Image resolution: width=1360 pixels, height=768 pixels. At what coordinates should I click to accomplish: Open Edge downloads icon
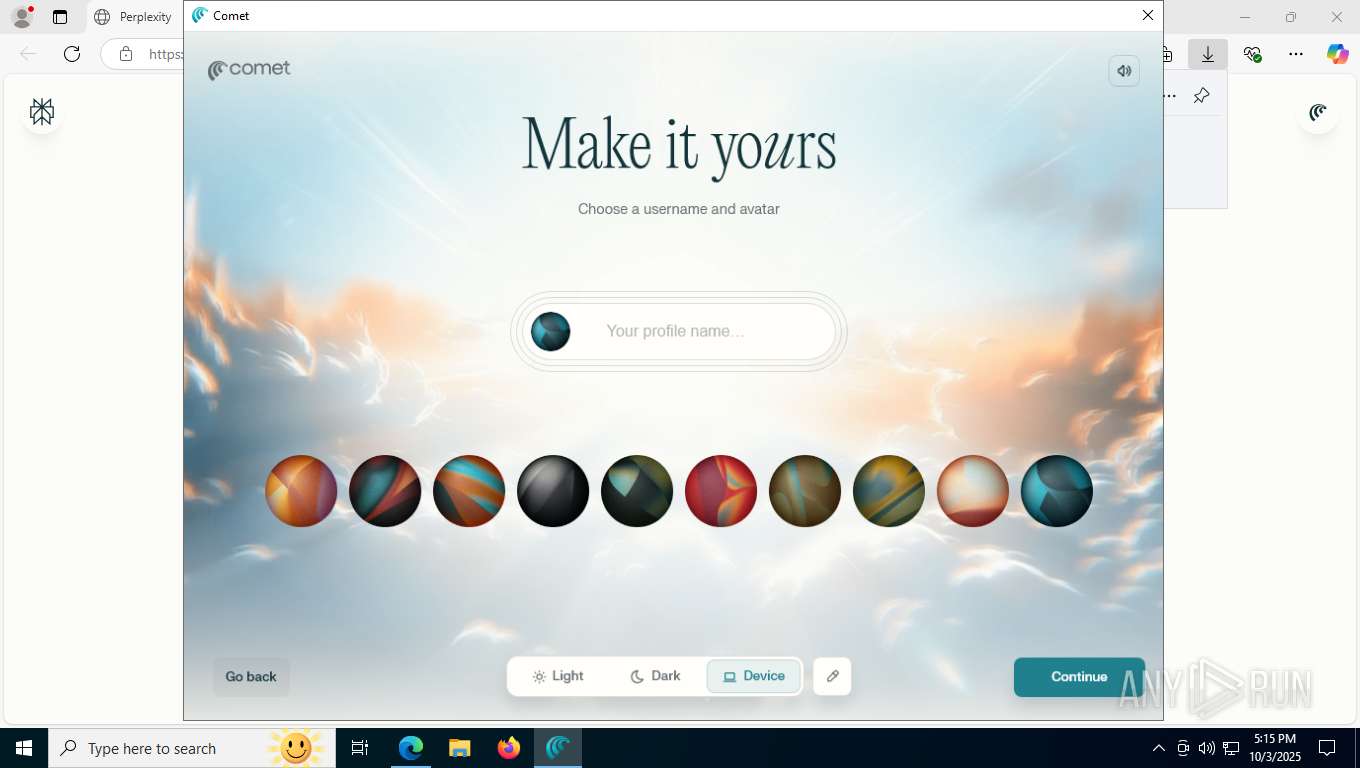coord(1208,54)
